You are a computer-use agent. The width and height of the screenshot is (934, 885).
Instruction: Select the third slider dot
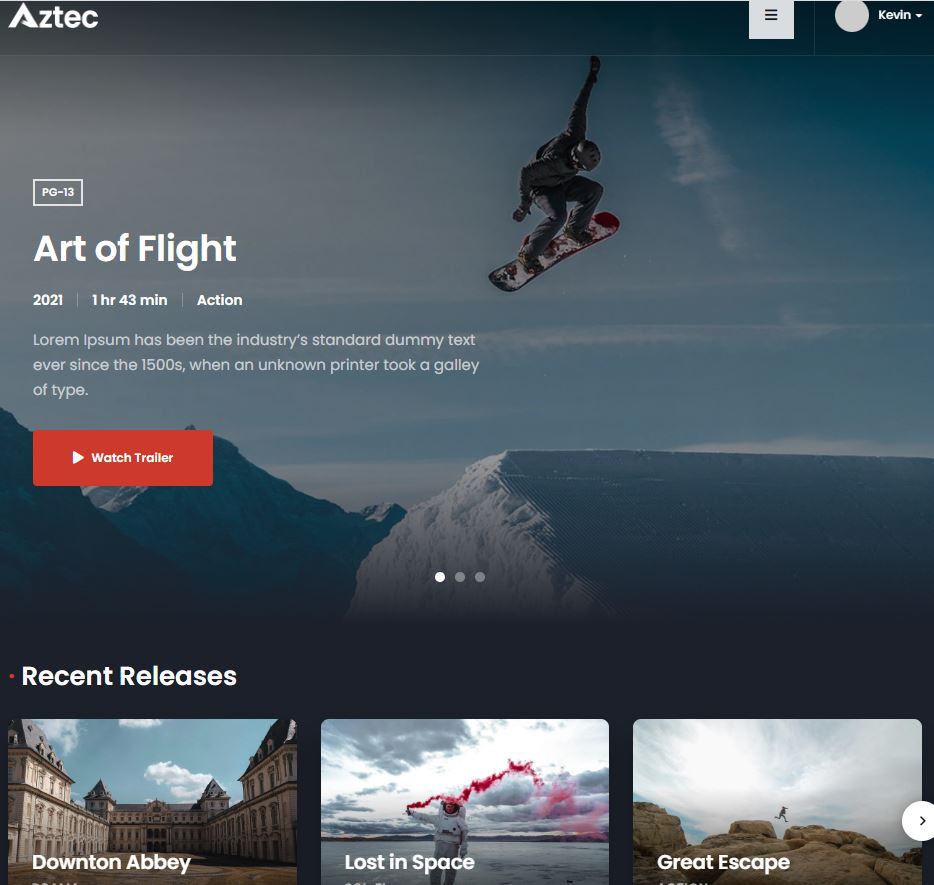point(480,577)
